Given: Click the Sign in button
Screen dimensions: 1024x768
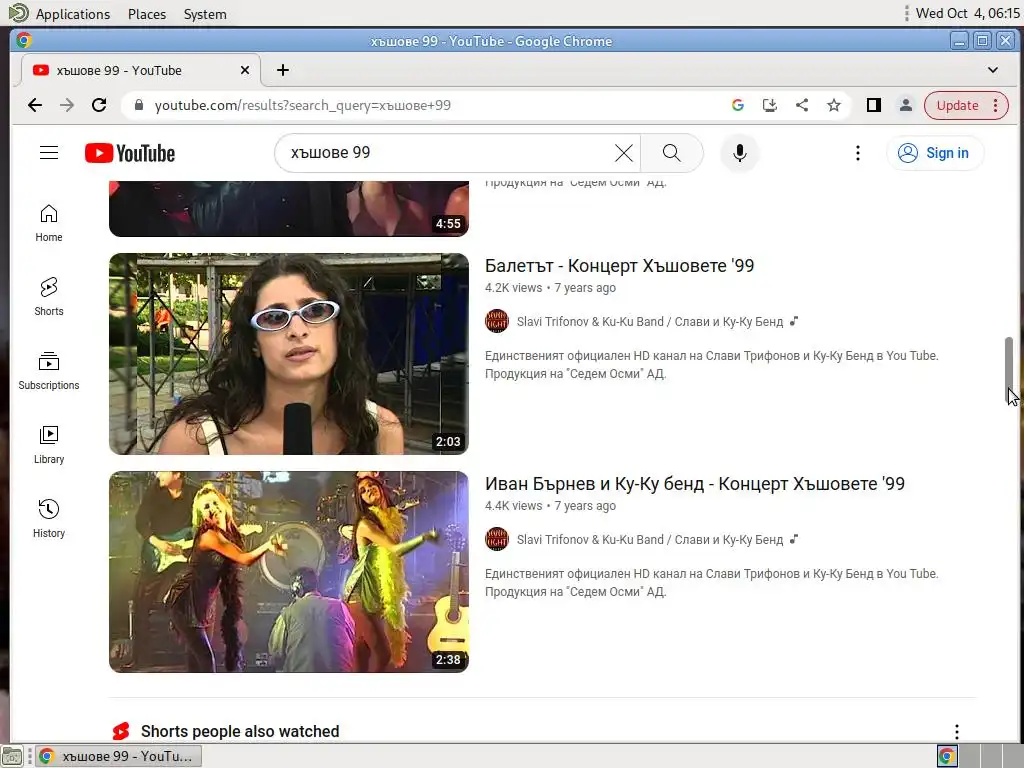Looking at the screenshot, I should pyautogui.click(x=935, y=153).
